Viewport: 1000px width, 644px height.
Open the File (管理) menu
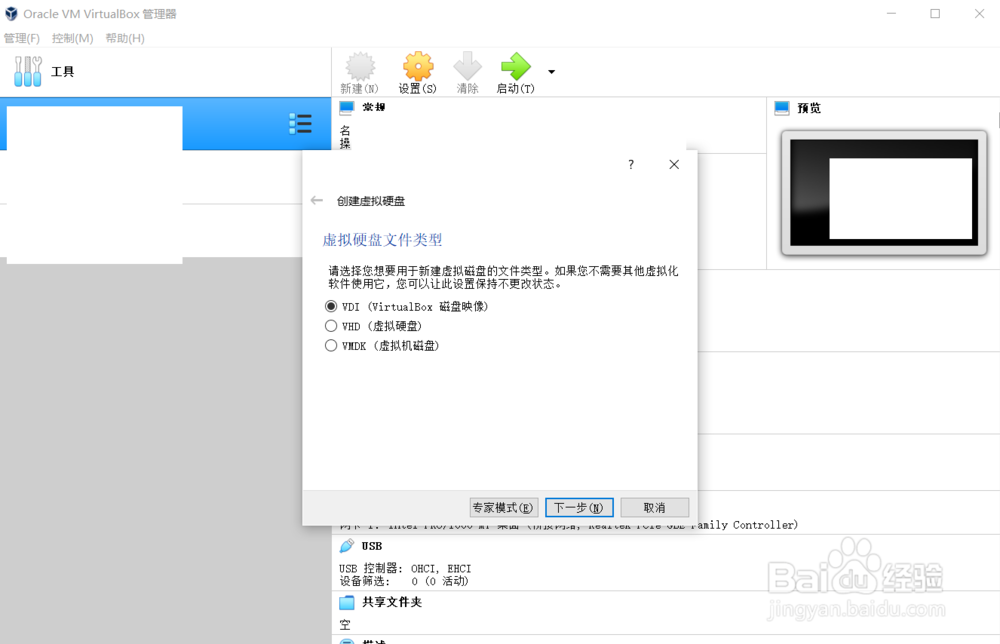22,38
